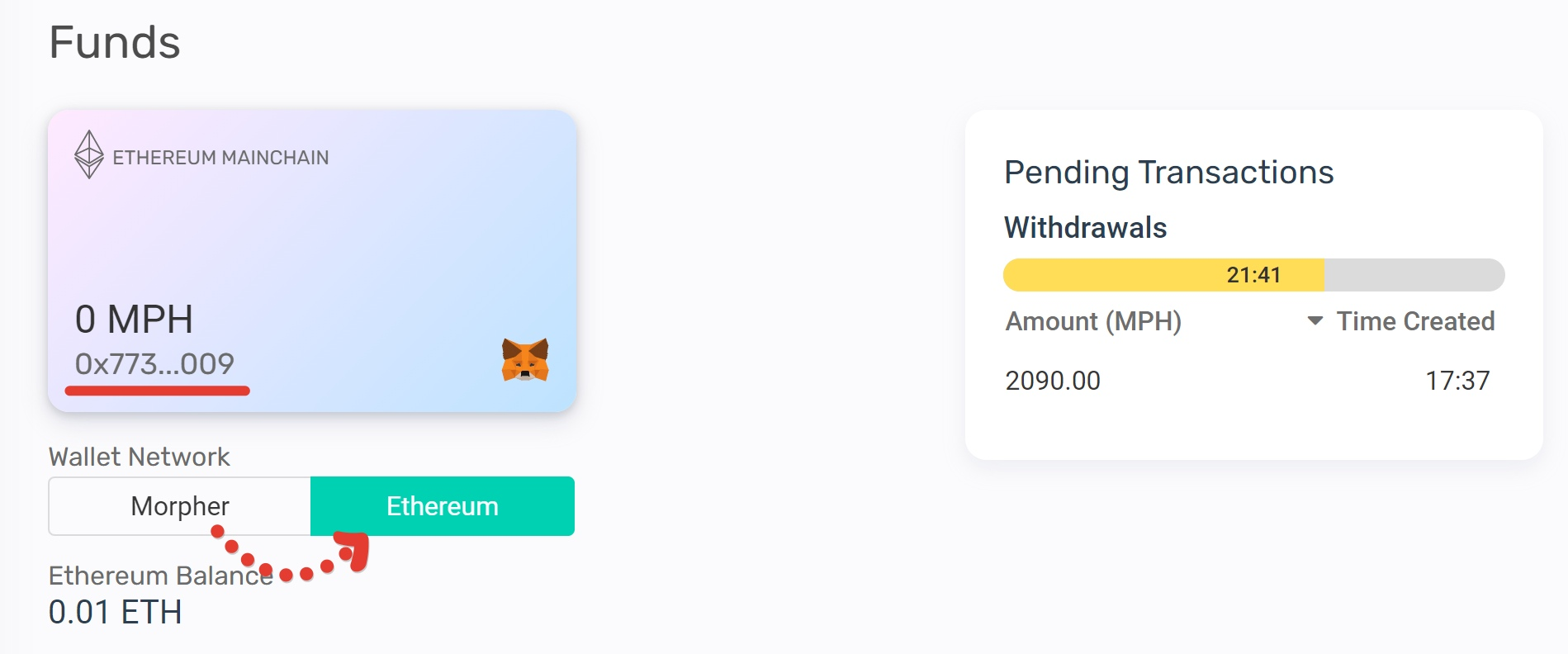1568x654 pixels.
Task: Click the 17:37 time created entry
Action: pos(1457,381)
